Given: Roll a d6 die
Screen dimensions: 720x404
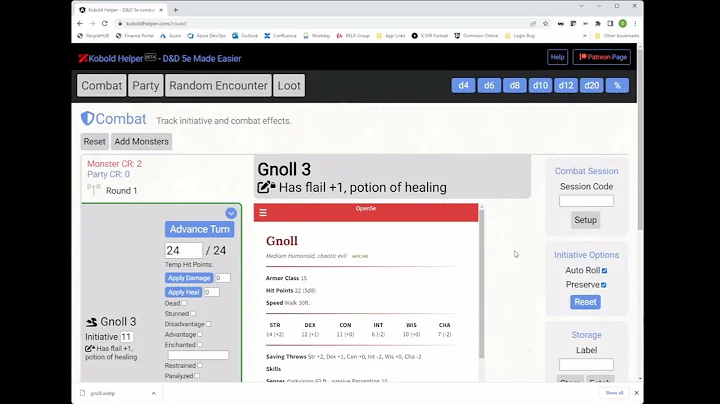Looking at the screenshot, I should pos(489,85).
